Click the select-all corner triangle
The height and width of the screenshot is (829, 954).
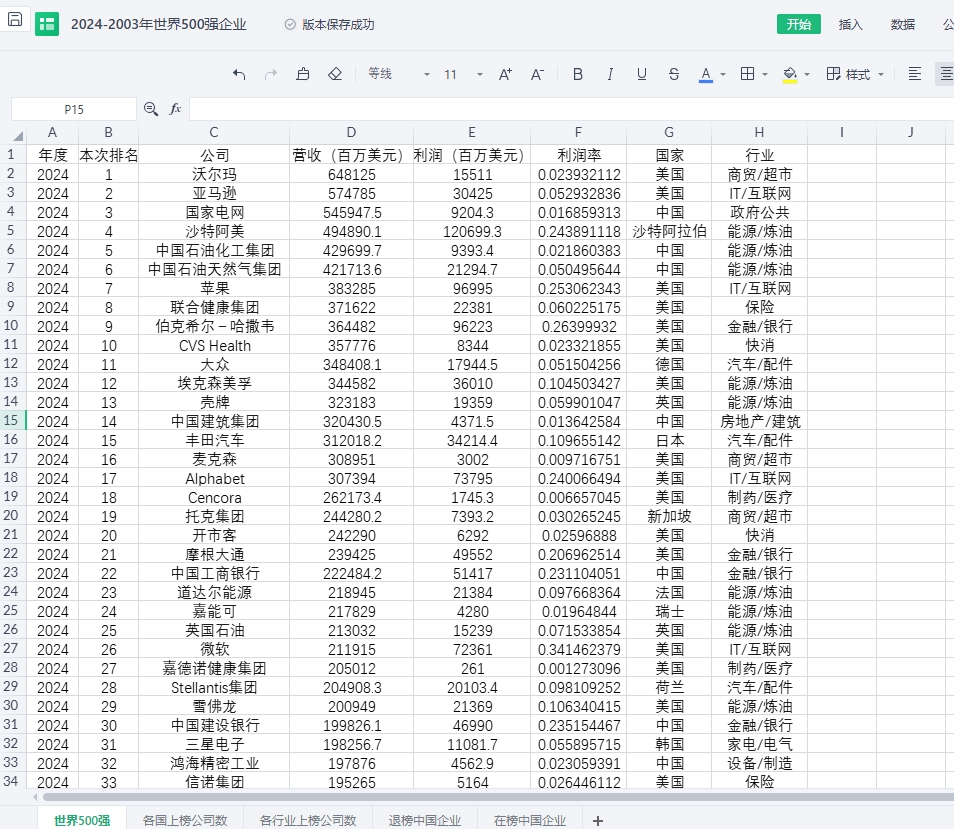(x=18, y=135)
